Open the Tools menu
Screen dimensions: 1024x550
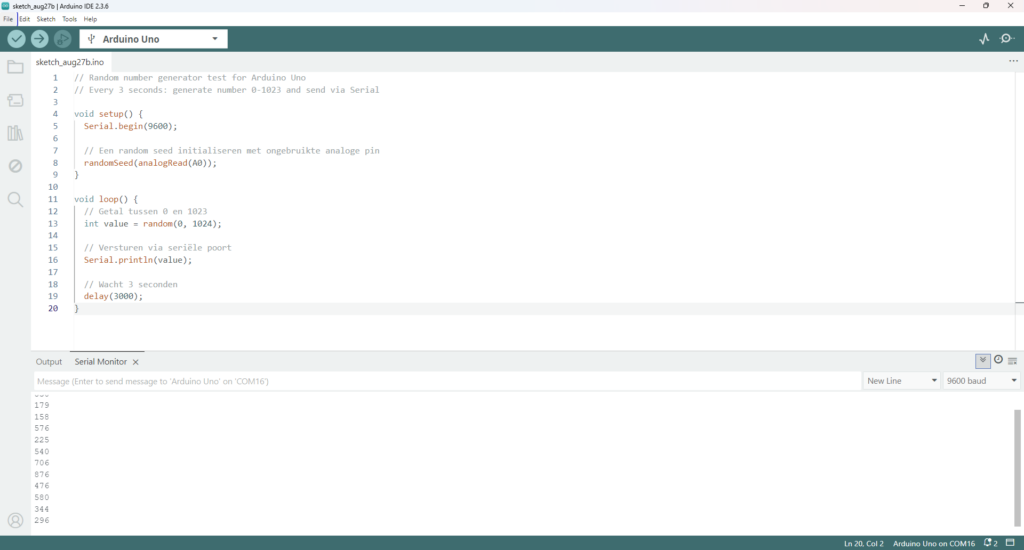click(69, 19)
